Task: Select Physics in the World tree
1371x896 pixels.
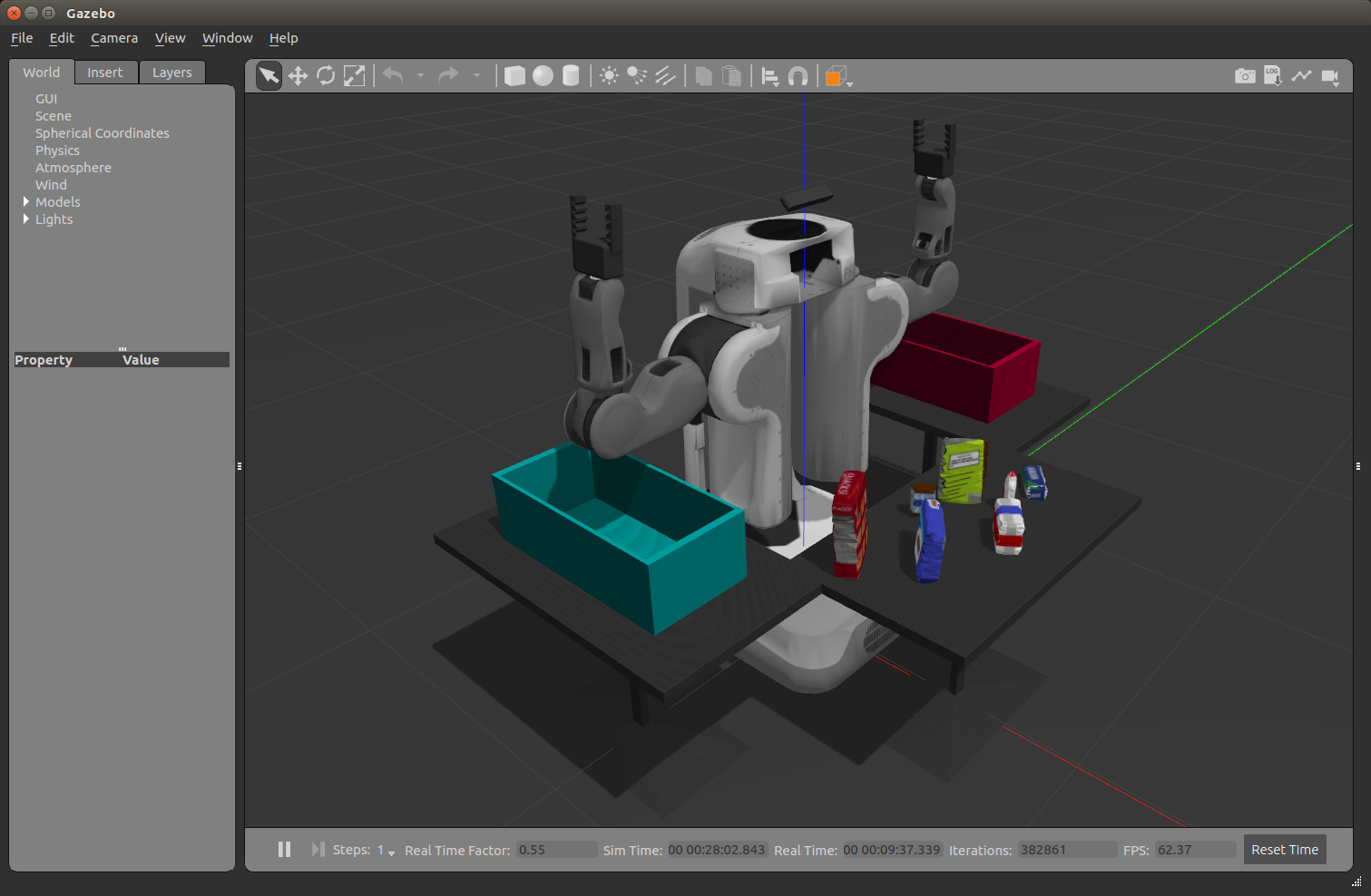Action: point(57,151)
